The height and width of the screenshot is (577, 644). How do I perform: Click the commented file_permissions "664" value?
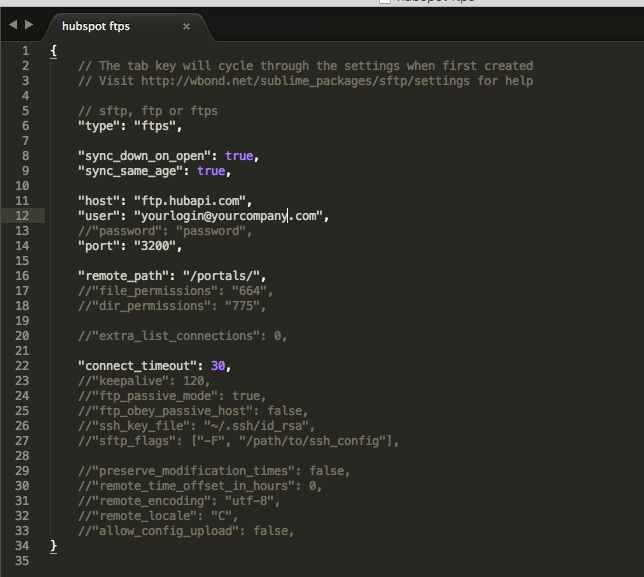[249, 291]
